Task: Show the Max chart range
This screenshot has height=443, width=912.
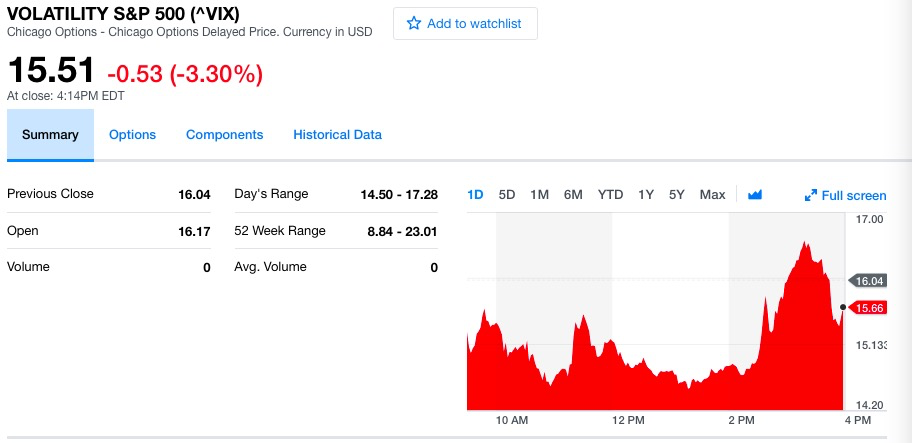Action: pos(712,195)
